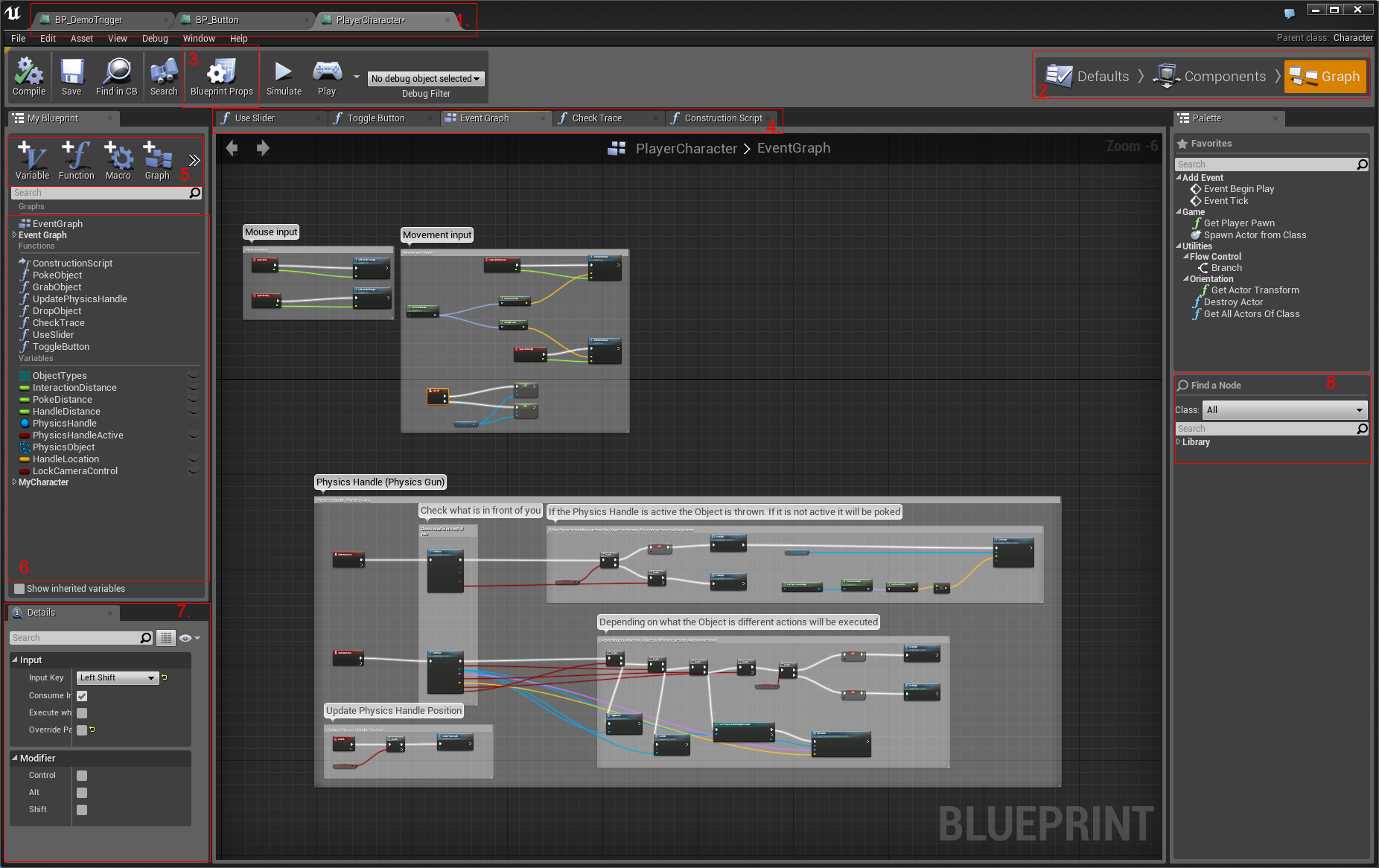Expand the Event Graph tree item
Viewport: 1379px width, 868px height.
click(x=14, y=235)
